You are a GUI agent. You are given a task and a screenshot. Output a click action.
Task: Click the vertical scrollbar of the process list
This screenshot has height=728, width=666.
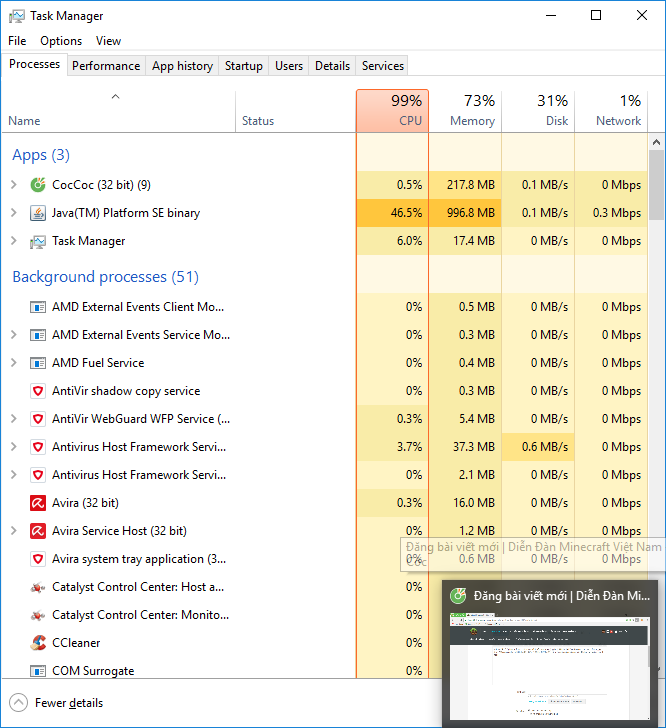tap(656, 185)
